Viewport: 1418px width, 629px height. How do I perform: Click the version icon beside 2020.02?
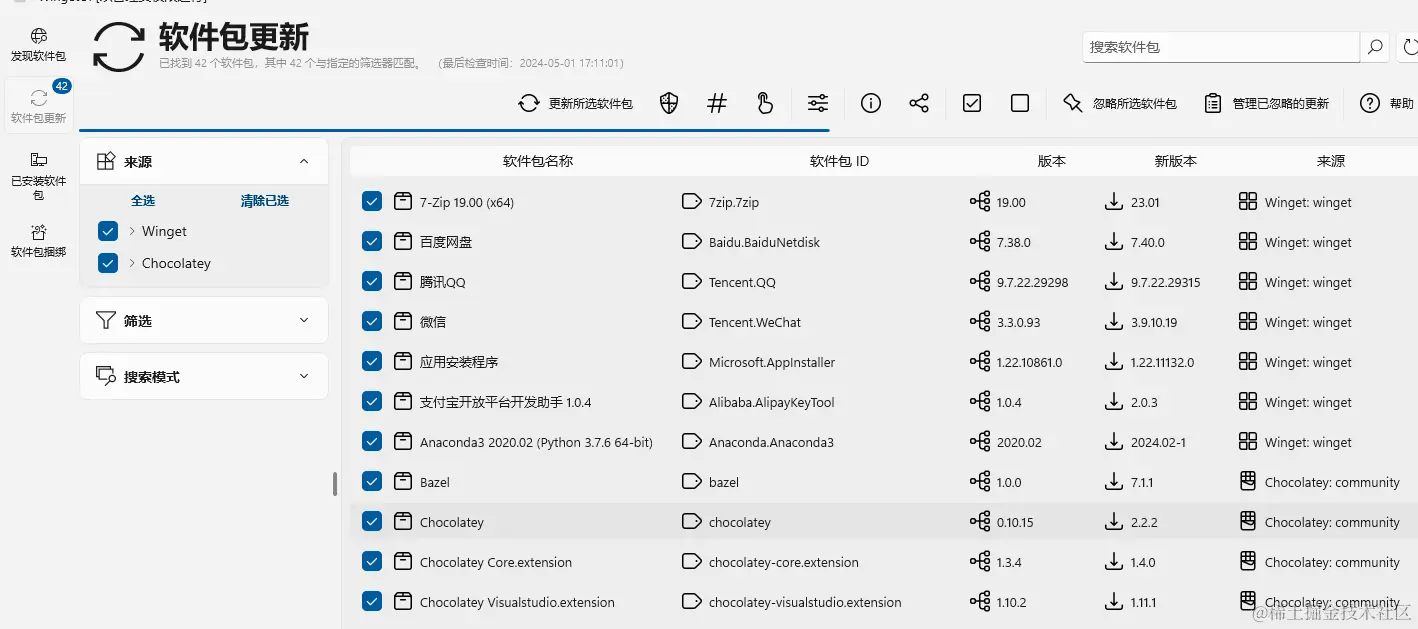tap(980, 442)
